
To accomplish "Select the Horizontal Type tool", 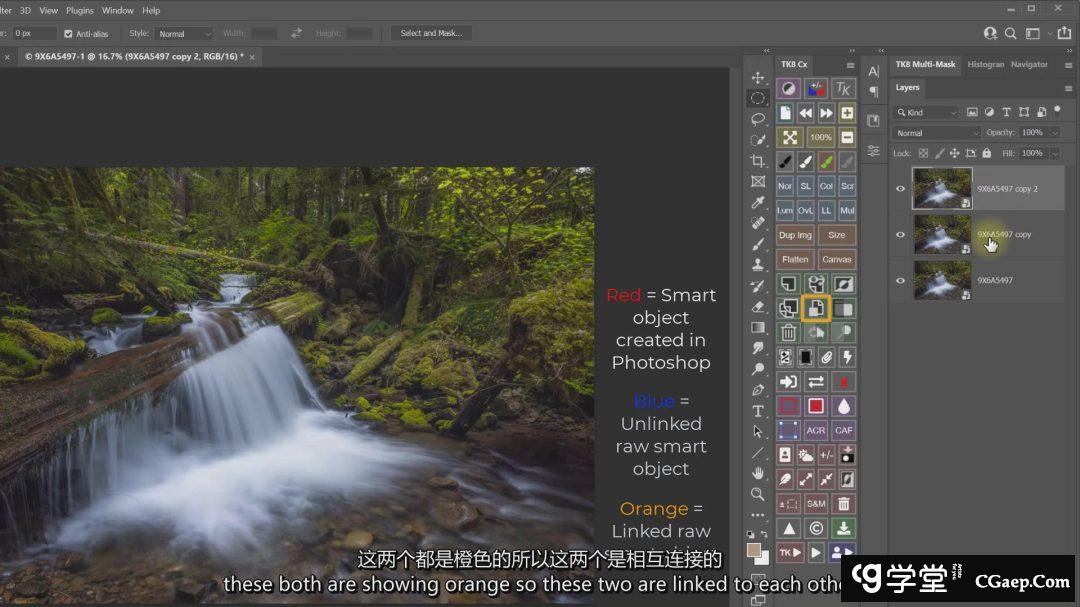I will [x=758, y=411].
